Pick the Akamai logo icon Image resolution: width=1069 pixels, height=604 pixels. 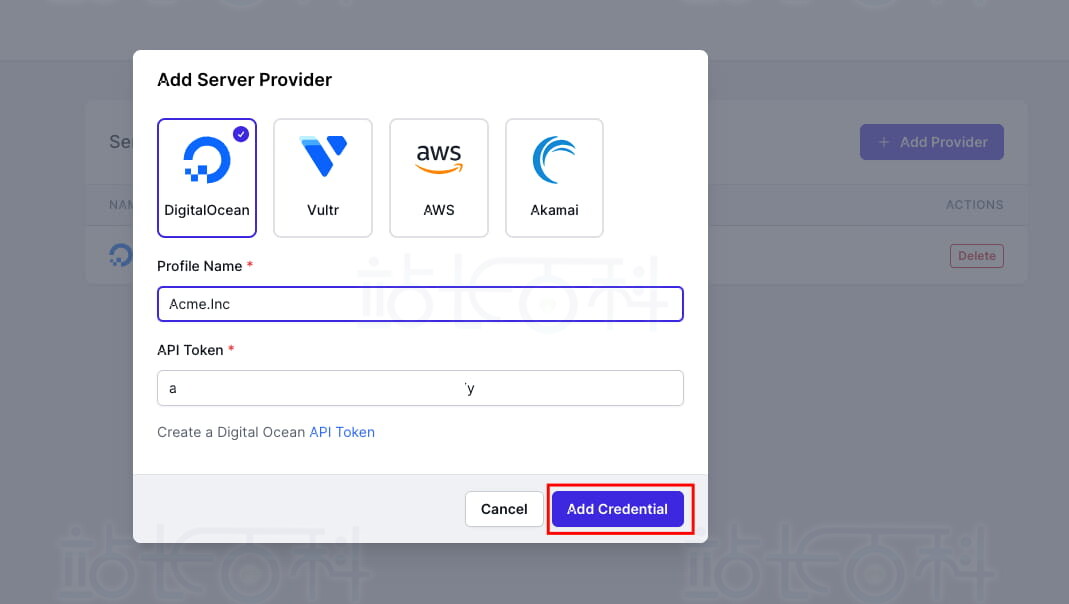coord(554,160)
